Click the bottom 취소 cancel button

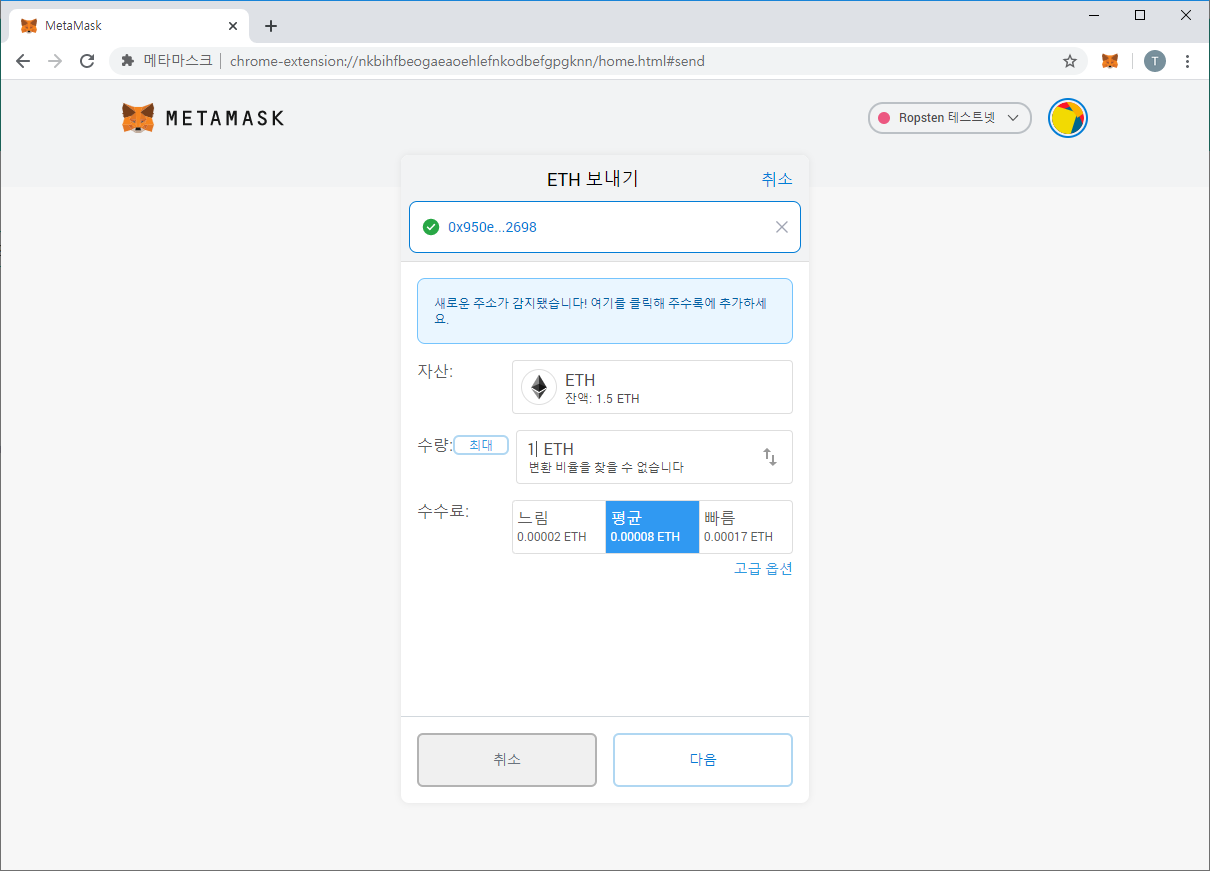tap(507, 760)
